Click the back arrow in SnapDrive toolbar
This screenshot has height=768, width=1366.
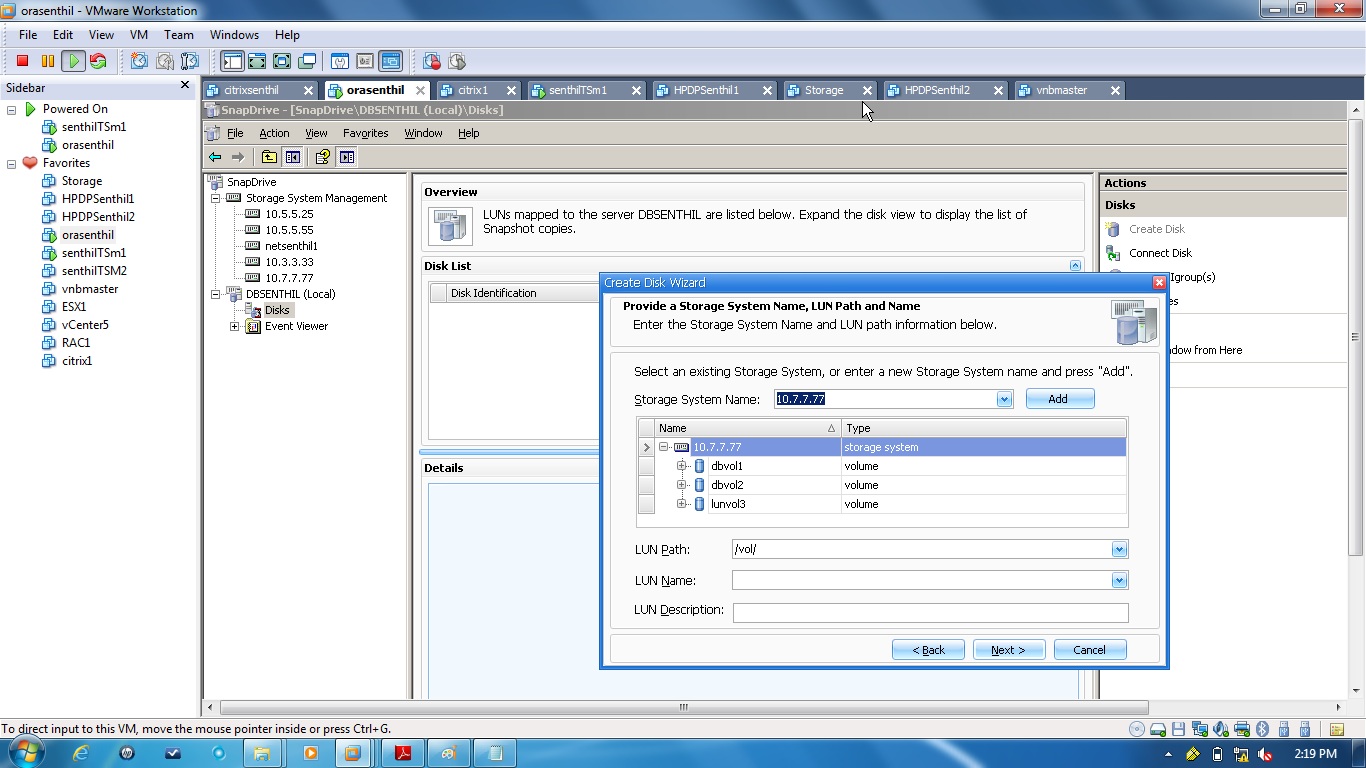[215, 156]
